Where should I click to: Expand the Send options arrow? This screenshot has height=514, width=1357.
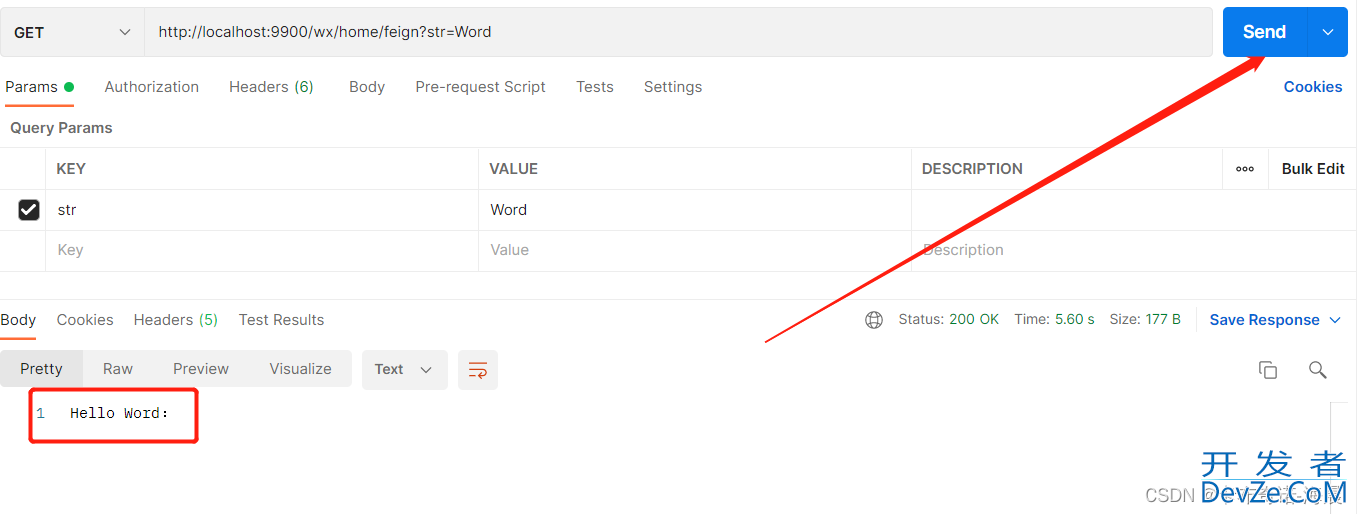(x=1328, y=32)
